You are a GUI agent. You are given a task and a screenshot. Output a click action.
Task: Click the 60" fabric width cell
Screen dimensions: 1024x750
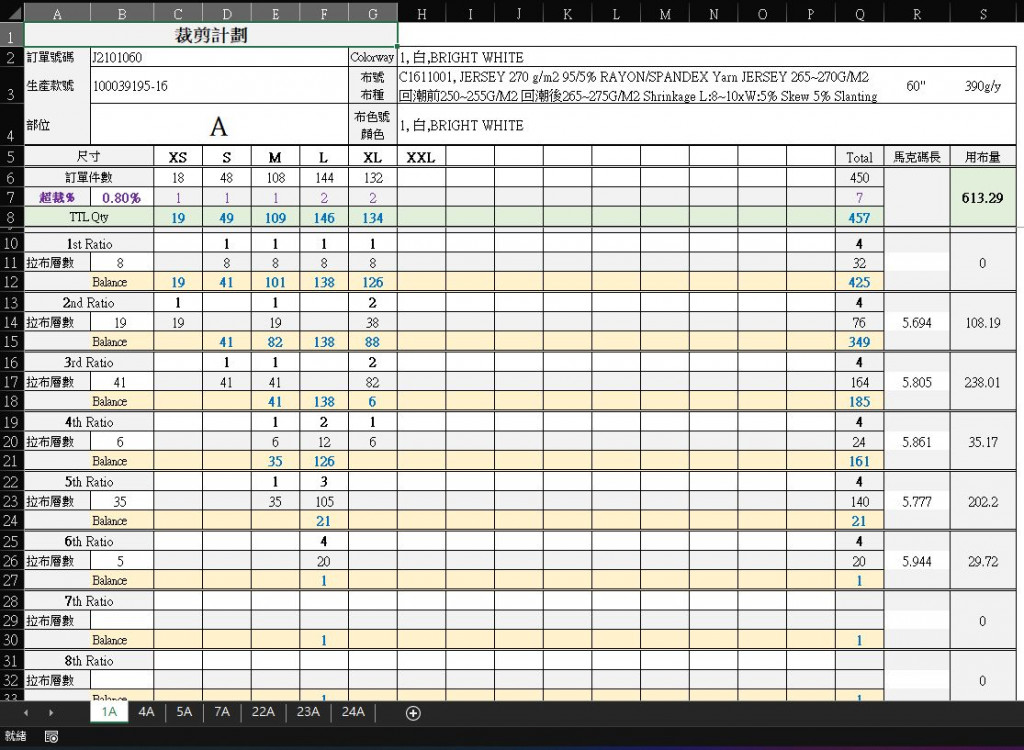click(x=916, y=86)
